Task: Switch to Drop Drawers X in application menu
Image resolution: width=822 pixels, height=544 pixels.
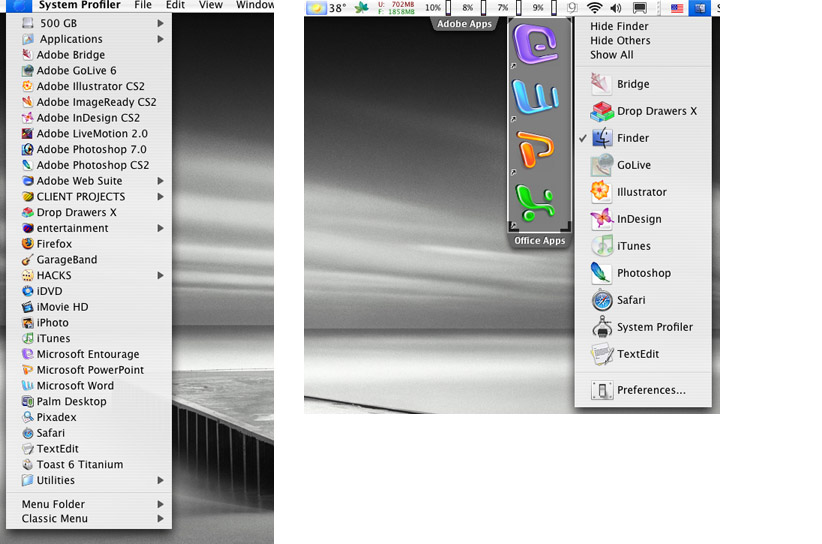Action: (x=643, y=111)
